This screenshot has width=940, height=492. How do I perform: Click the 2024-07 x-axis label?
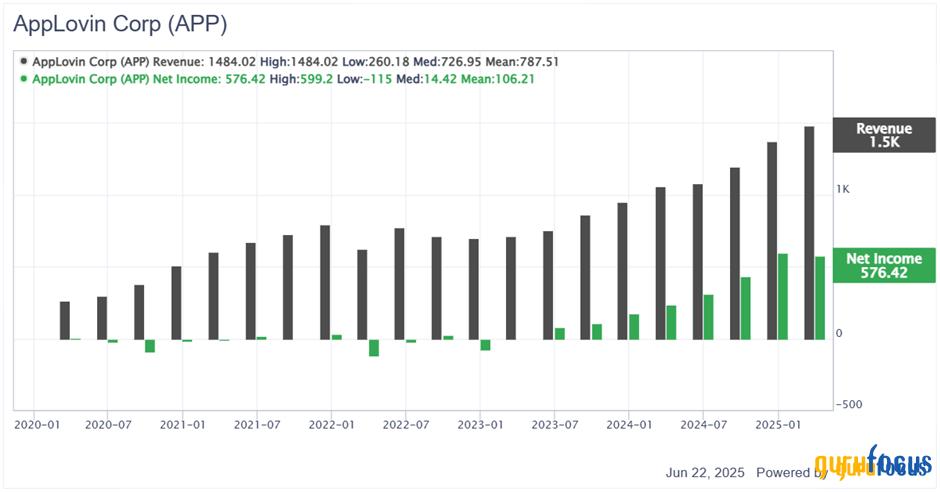click(703, 425)
